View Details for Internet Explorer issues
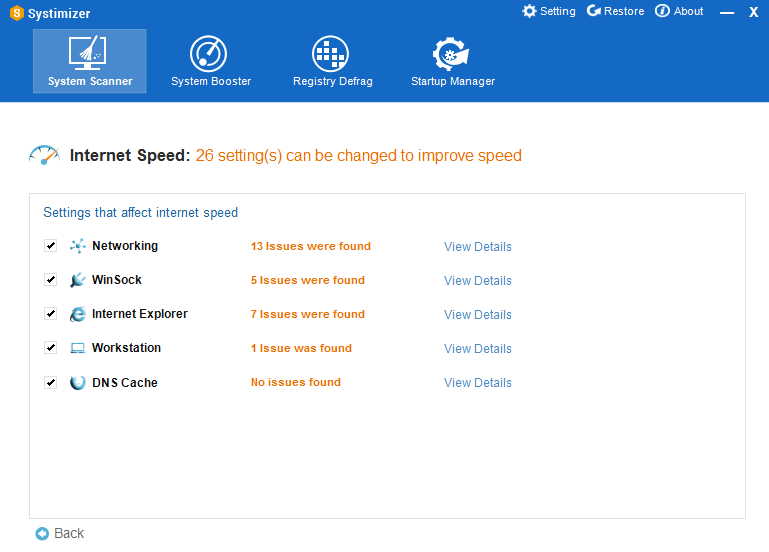The height and width of the screenshot is (552, 769). pyautogui.click(x=478, y=314)
